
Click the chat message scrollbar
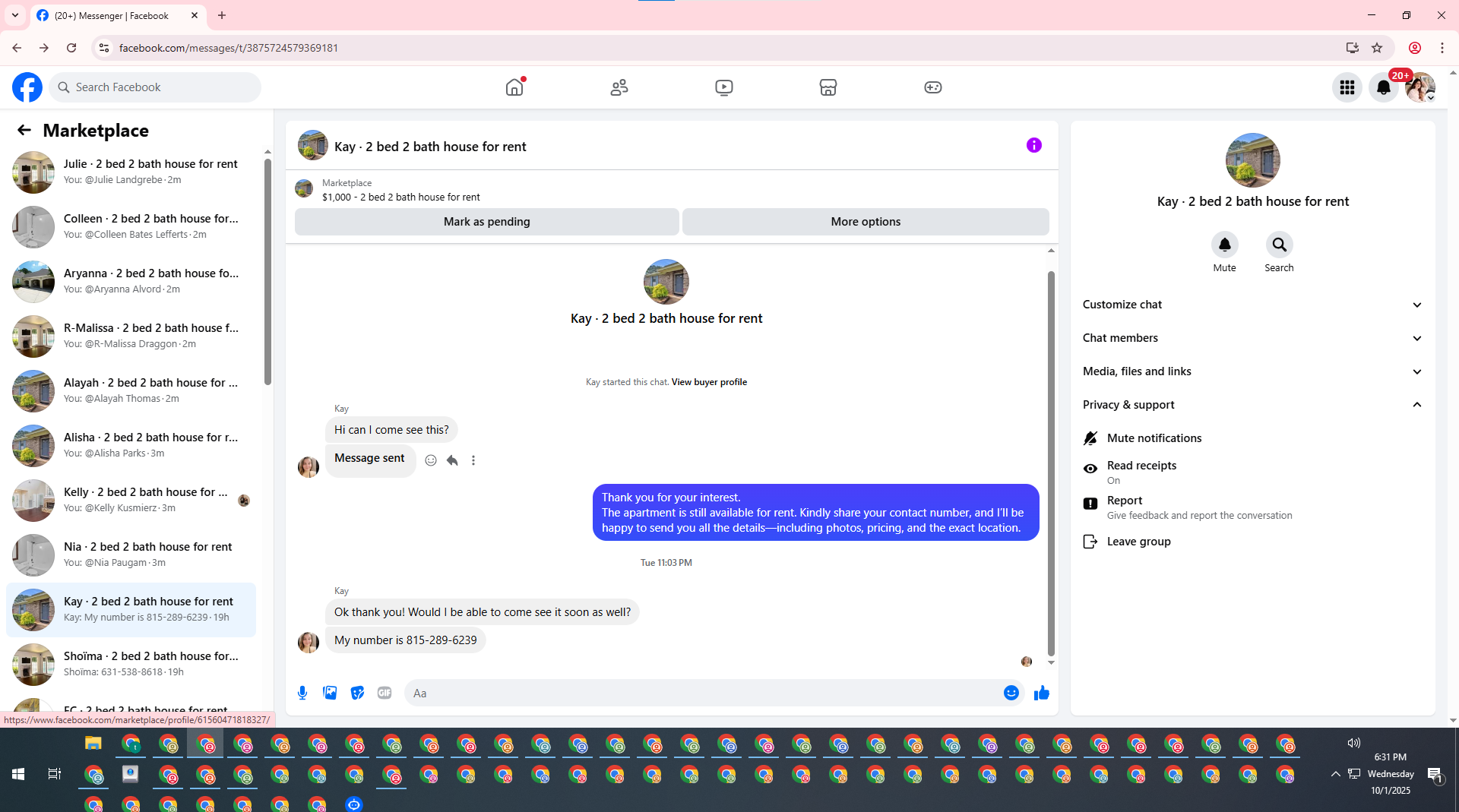(1051, 462)
